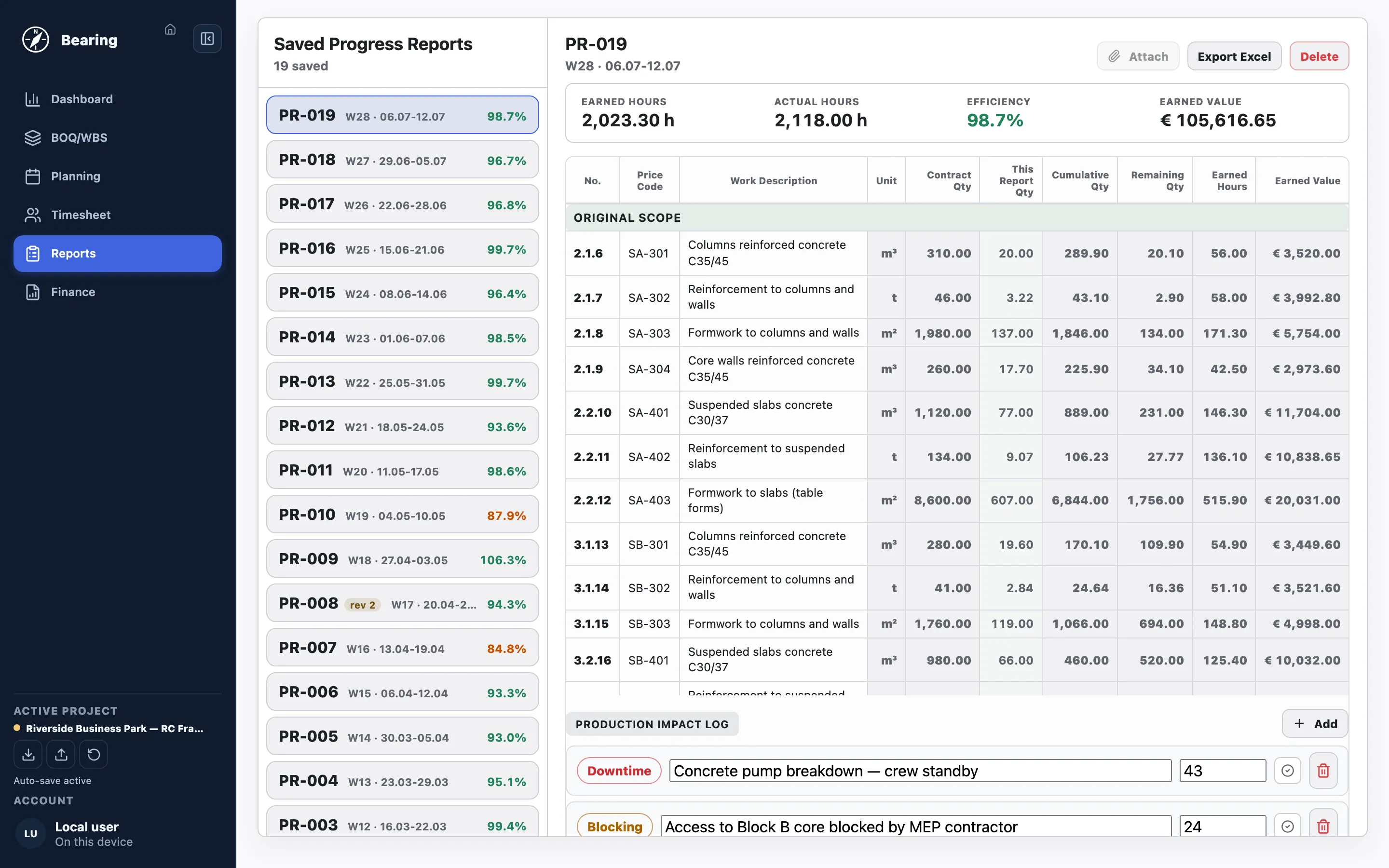Go to BOQ/WBS section
The image size is (1389, 868).
click(x=118, y=137)
